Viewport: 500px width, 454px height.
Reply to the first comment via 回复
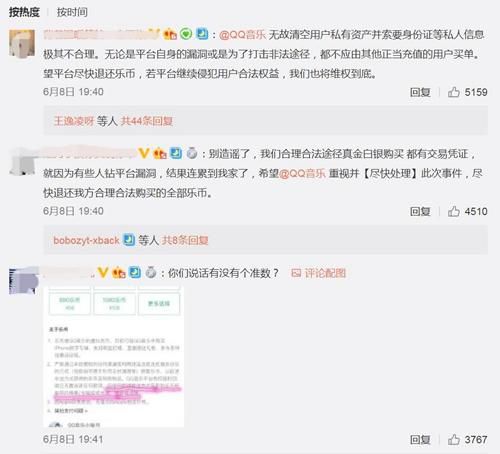pos(420,92)
